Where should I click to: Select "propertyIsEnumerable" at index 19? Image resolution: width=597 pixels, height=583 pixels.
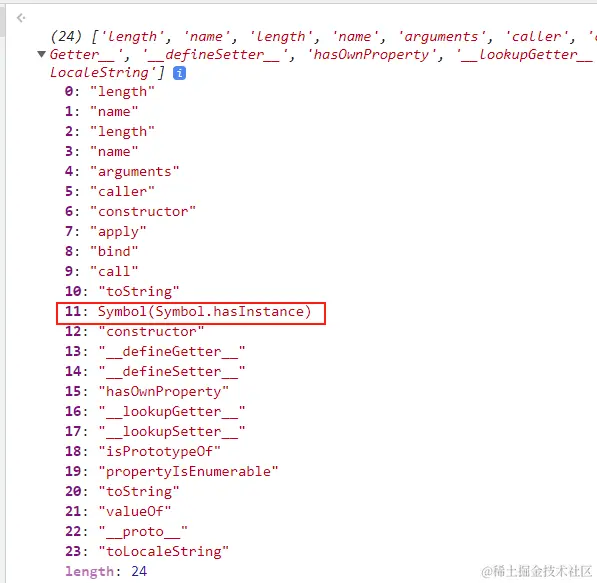(172, 471)
